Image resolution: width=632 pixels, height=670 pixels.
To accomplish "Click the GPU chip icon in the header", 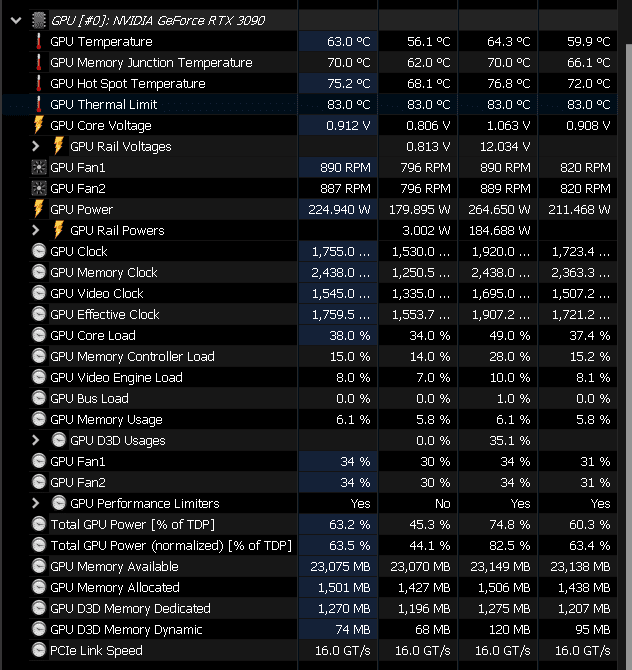I will [39, 21].
